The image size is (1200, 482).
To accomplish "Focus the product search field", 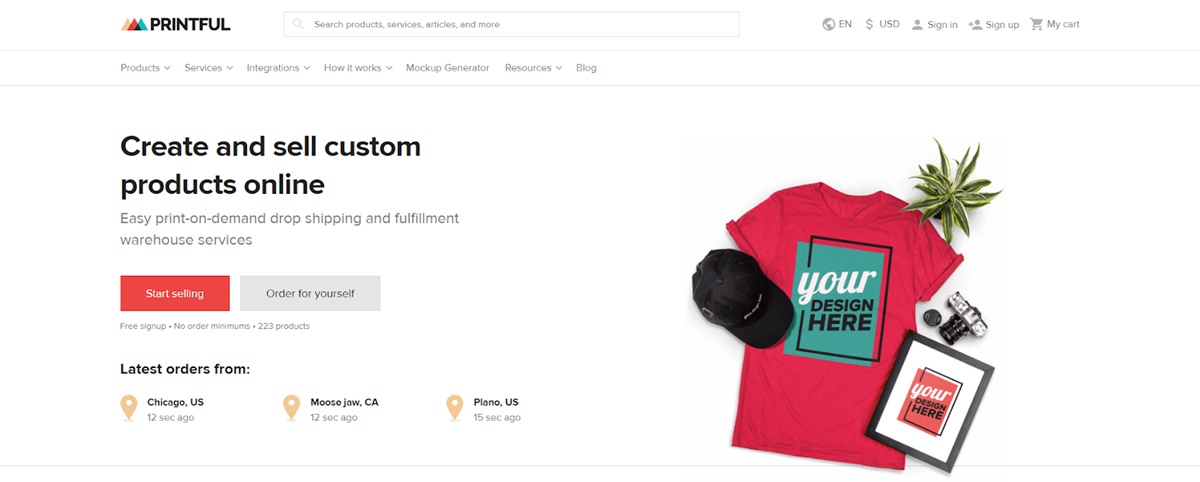I will [511, 24].
